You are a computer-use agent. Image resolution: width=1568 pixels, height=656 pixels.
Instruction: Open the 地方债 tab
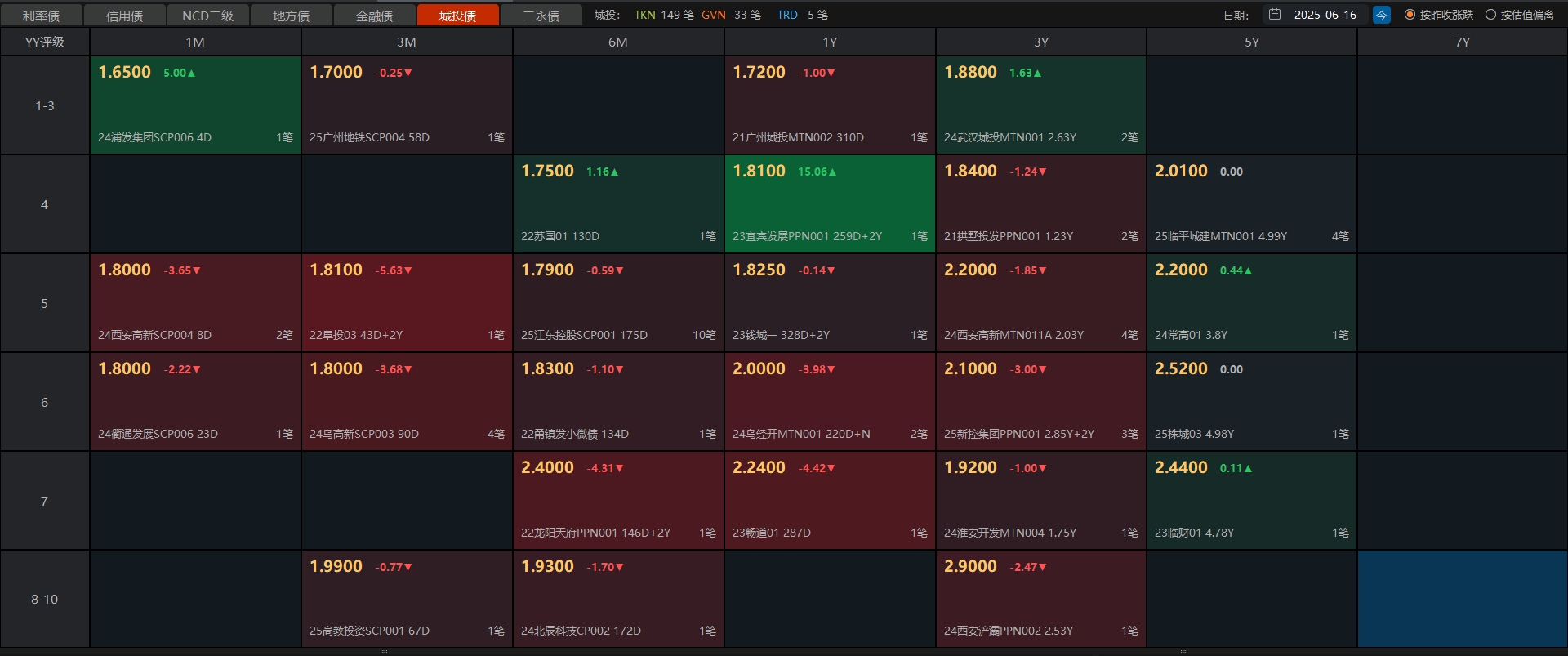click(x=292, y=16)
